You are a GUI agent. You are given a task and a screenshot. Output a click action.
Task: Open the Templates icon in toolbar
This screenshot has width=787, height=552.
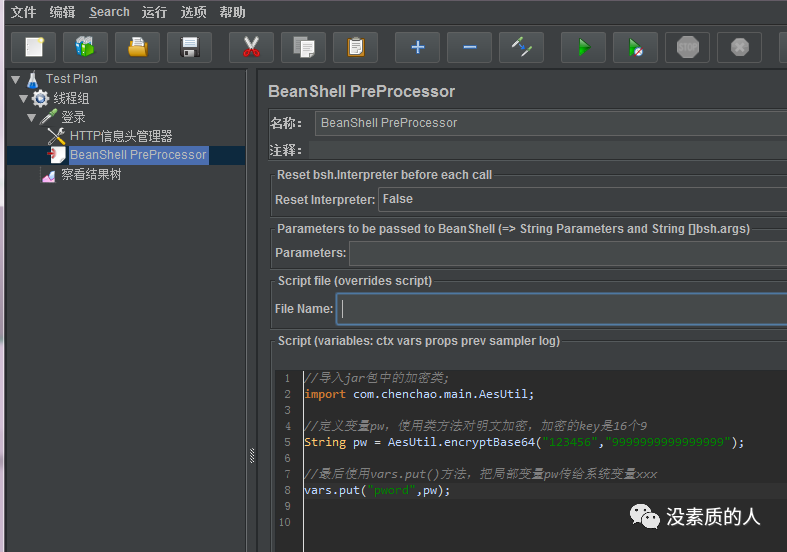pyautogui.click(x=85, y=48)
